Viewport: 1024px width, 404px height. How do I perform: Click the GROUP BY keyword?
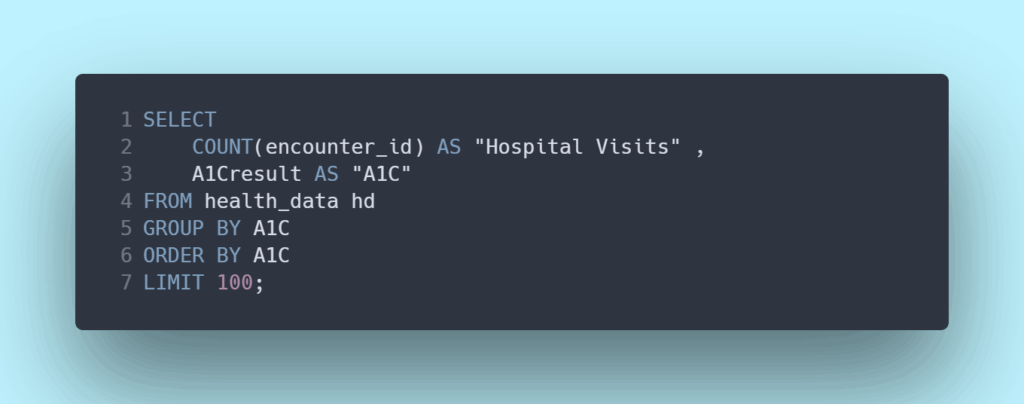click(x=191, y=228)
